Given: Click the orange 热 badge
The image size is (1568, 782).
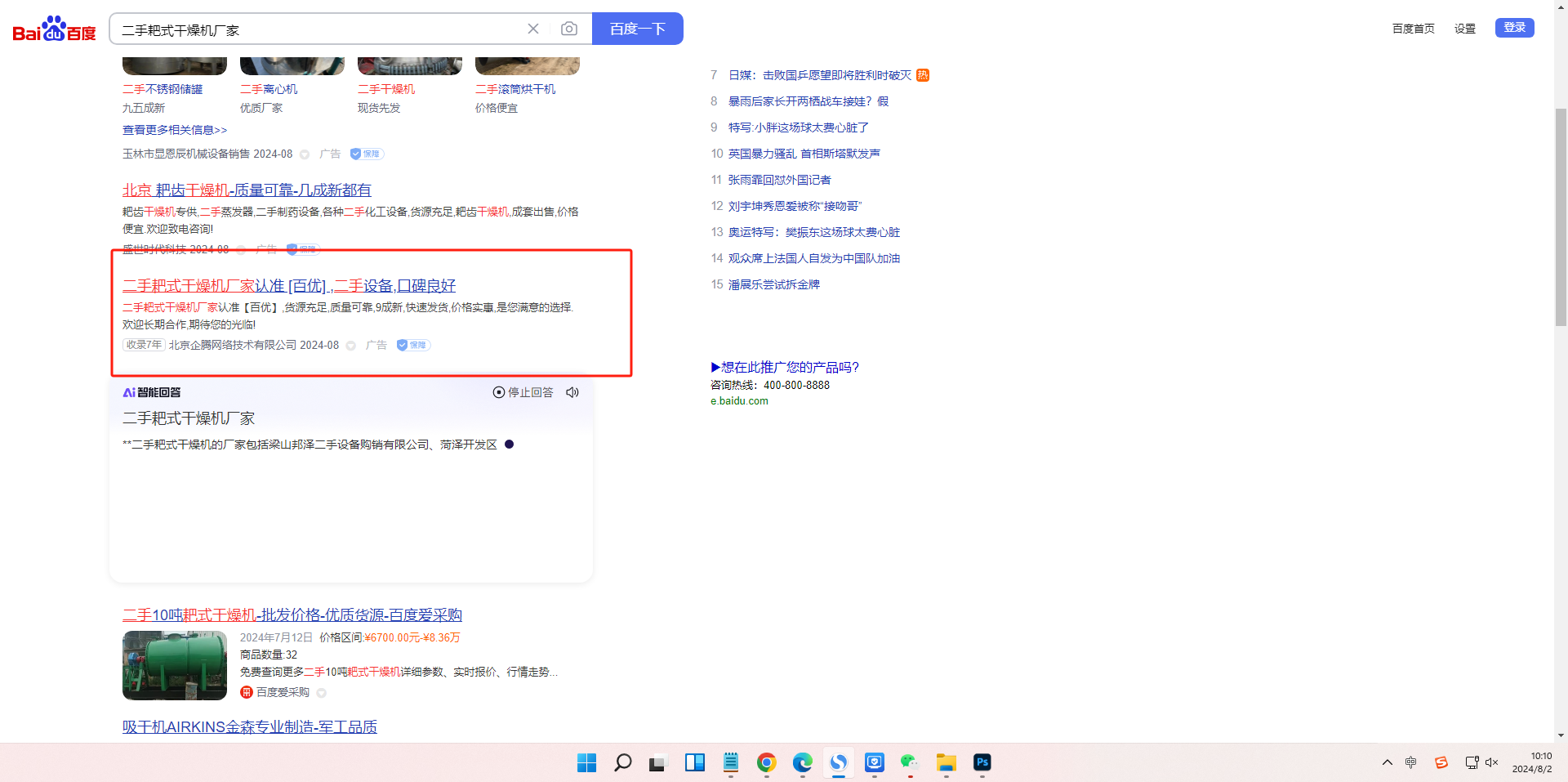Looking at the screenshot, I should click(x=923, y=75).
